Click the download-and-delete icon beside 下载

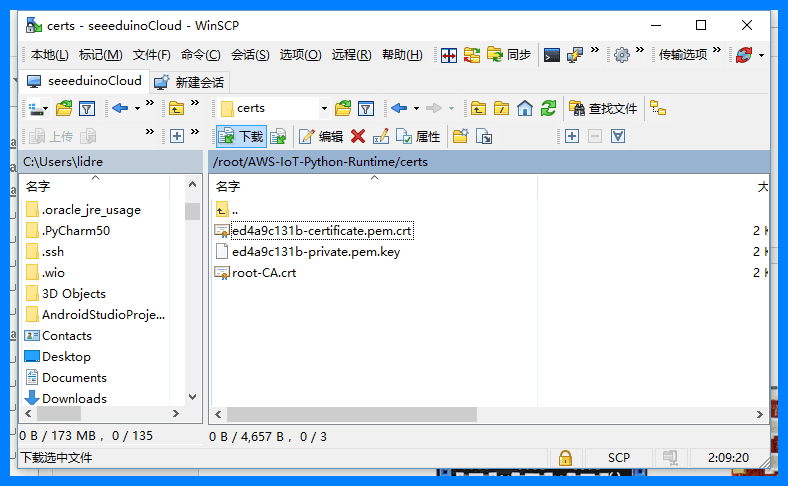(278, 136)
